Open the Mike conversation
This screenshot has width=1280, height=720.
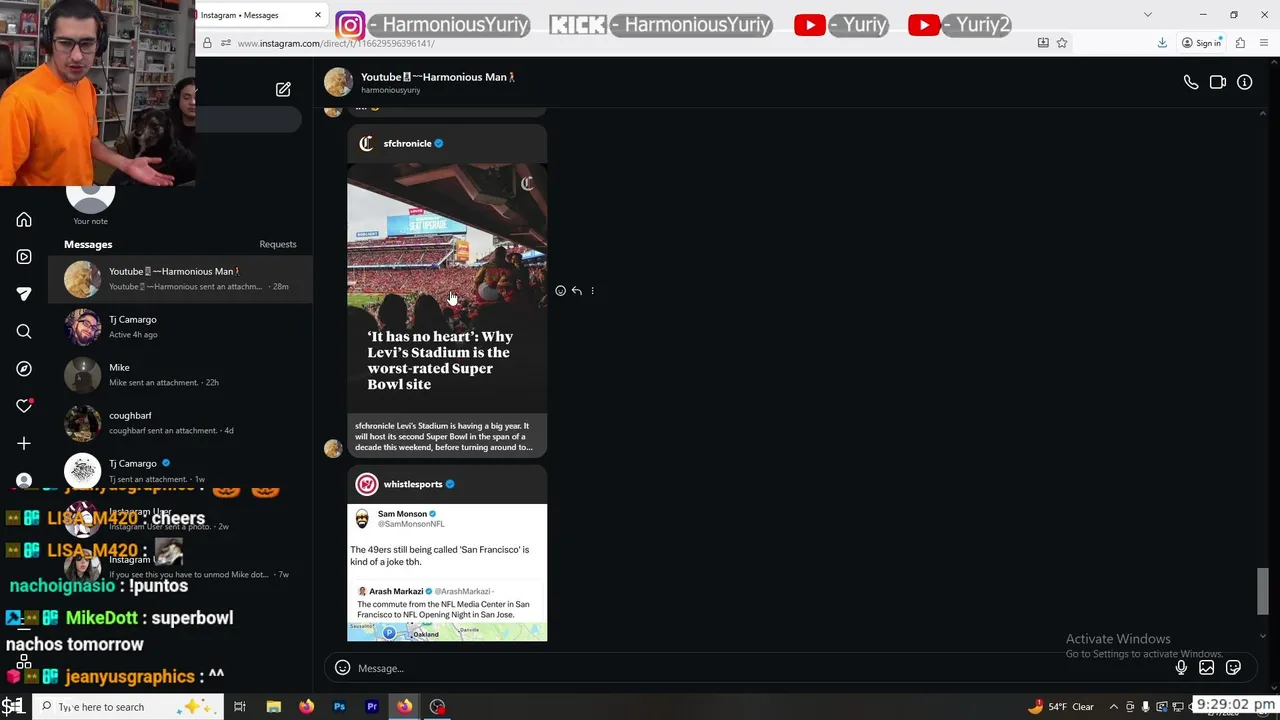coord(180,375)
